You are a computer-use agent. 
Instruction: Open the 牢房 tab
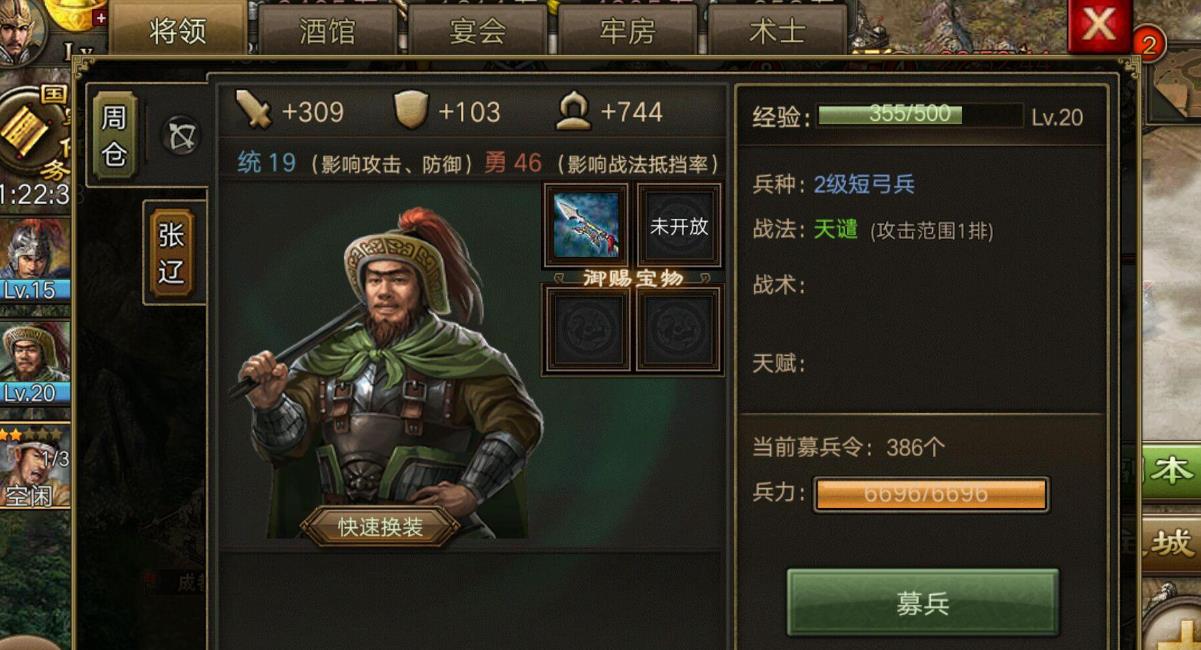pyautogui.click(x=628, y=30)
